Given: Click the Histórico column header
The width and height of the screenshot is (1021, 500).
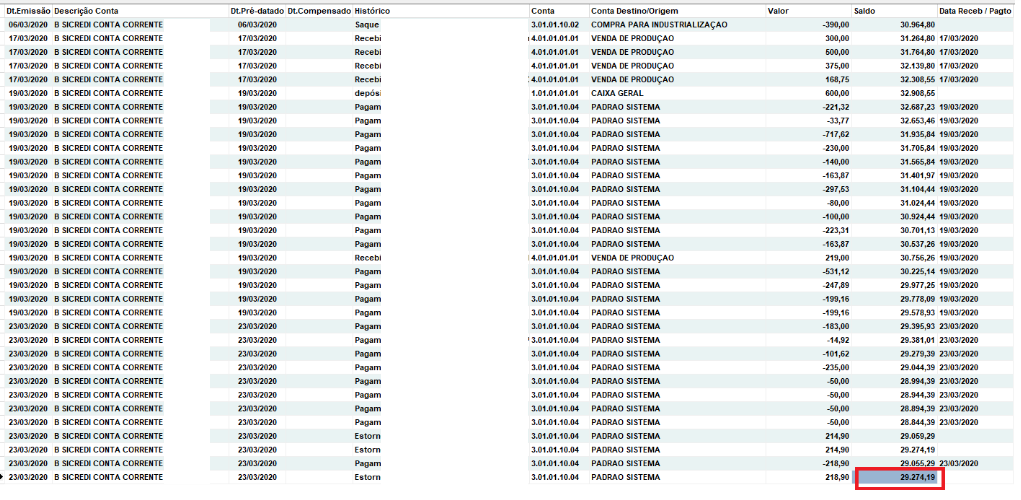Looking at the screenshot, I should (373, 10).
